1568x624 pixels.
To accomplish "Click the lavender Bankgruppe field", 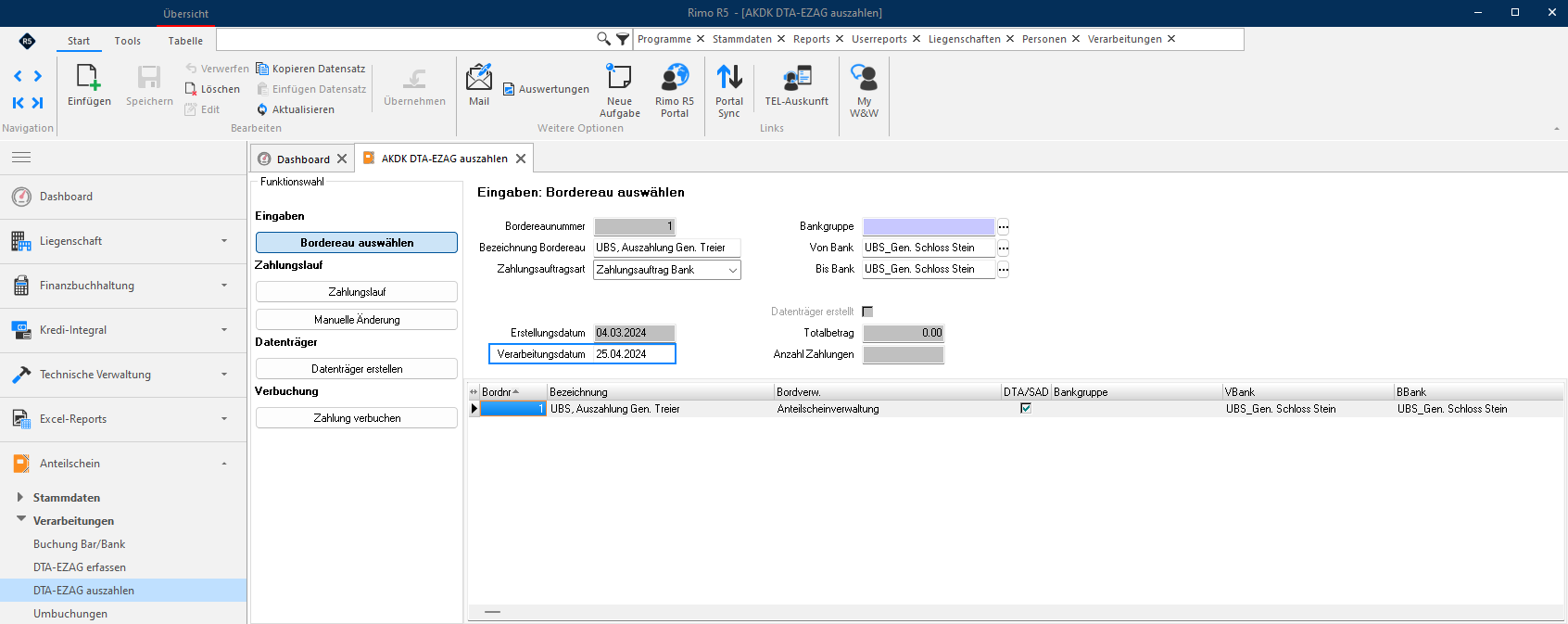I will (929, 226).
